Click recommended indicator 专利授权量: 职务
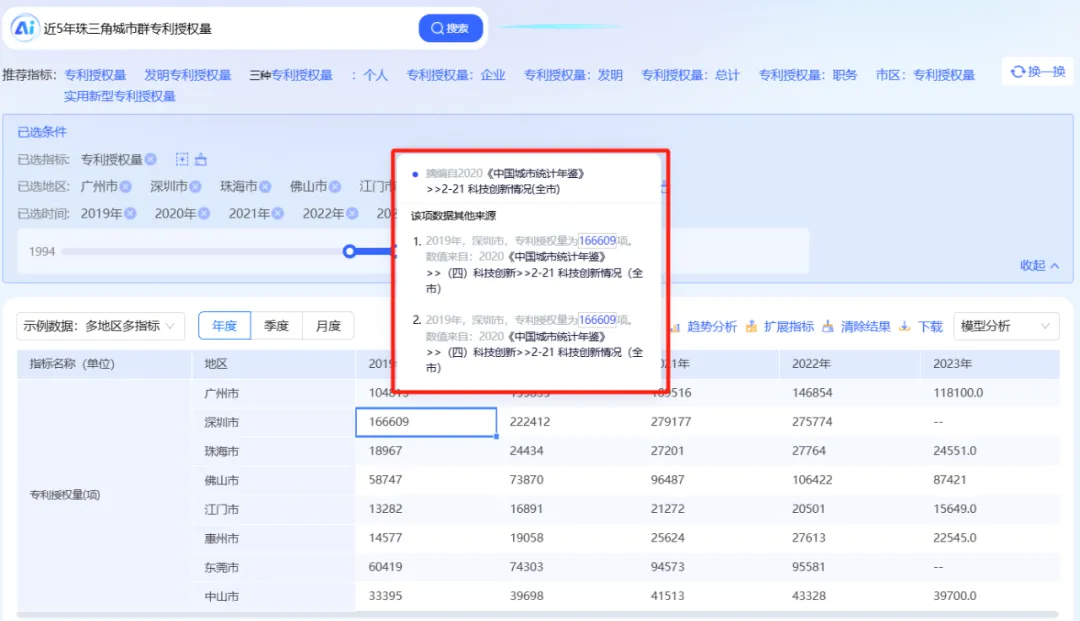Image resolution: width=1080 pixels, height=621 pixels. (x=807, y=75)
